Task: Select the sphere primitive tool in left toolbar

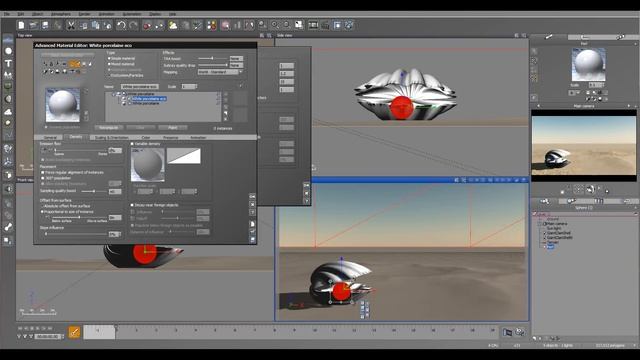Action: point(8,51)
